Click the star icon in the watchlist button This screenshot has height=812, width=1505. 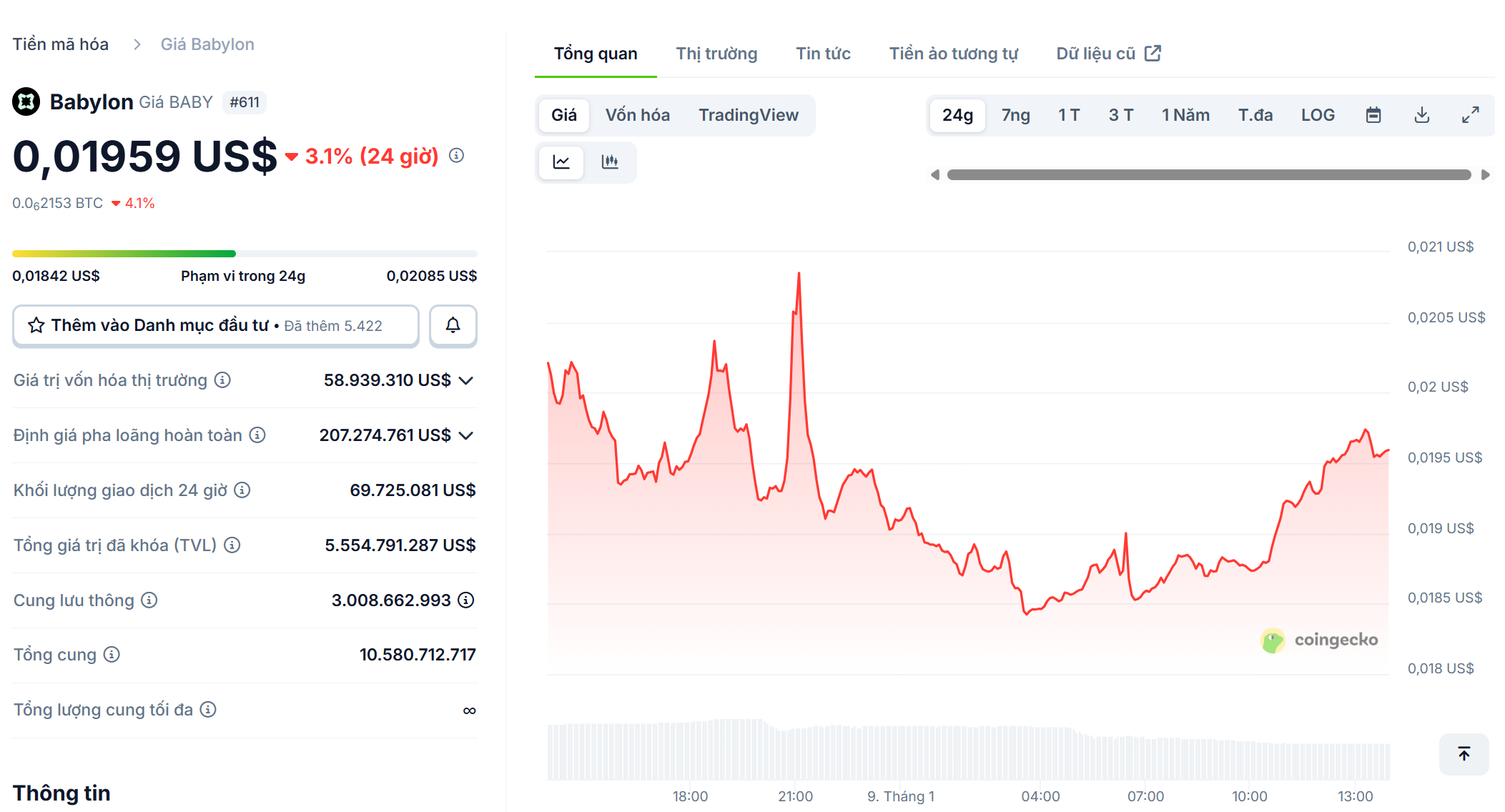tap(35, 325)
